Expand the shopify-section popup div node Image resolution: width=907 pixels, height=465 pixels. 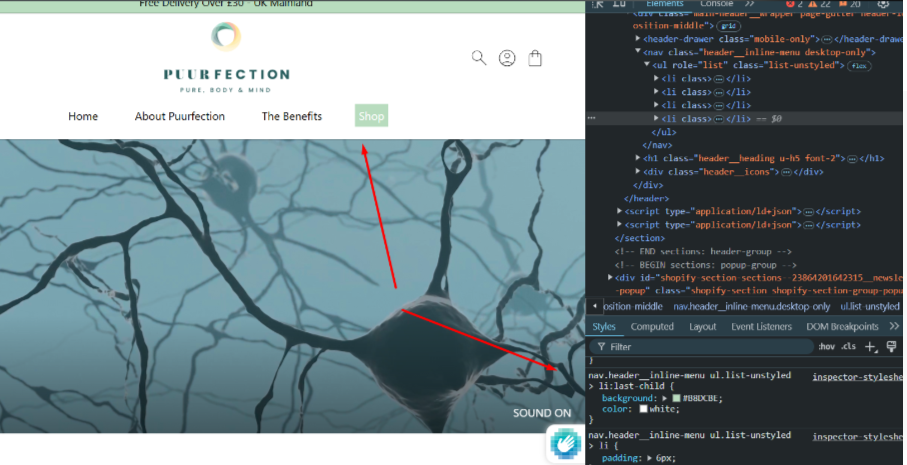[610, 278]
